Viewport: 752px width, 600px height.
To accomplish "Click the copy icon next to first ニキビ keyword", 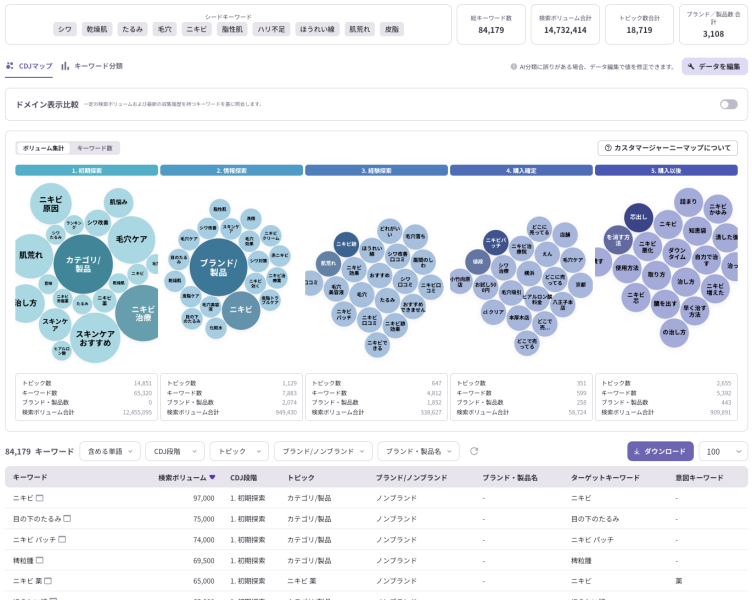I will tap(40, 498).
